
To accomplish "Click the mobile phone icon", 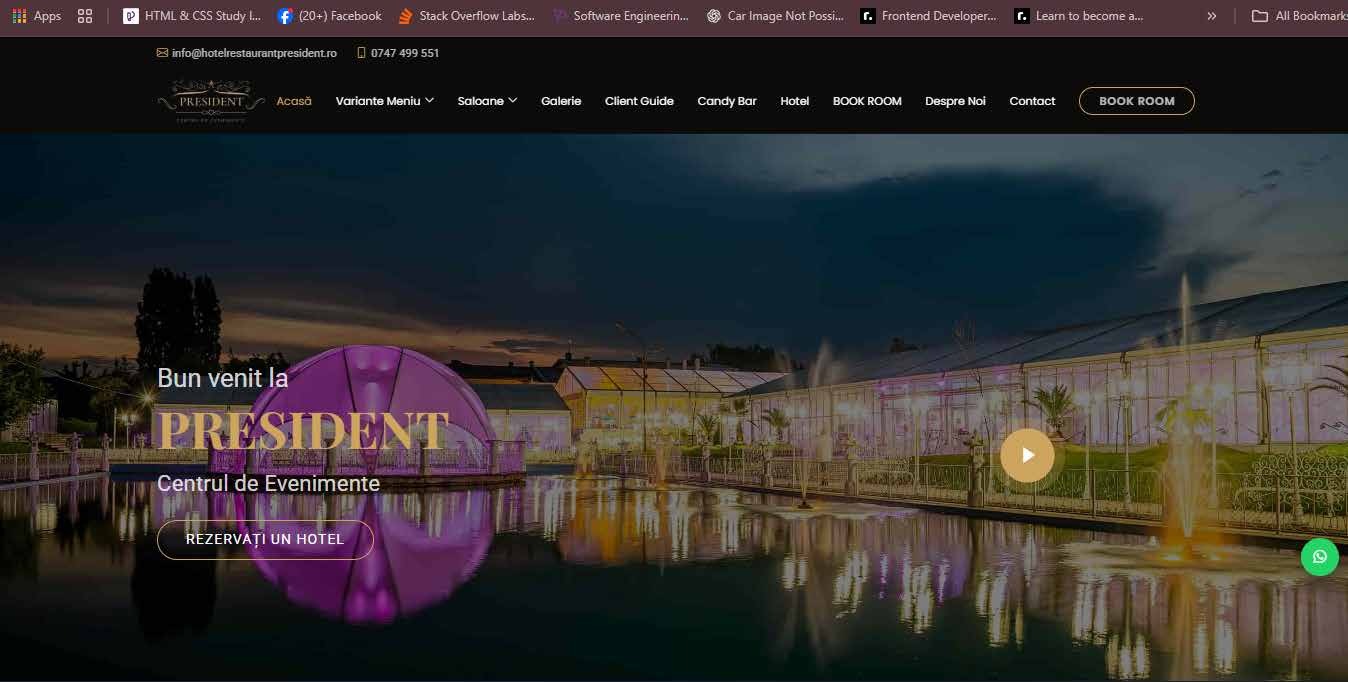I will (361, 53).
